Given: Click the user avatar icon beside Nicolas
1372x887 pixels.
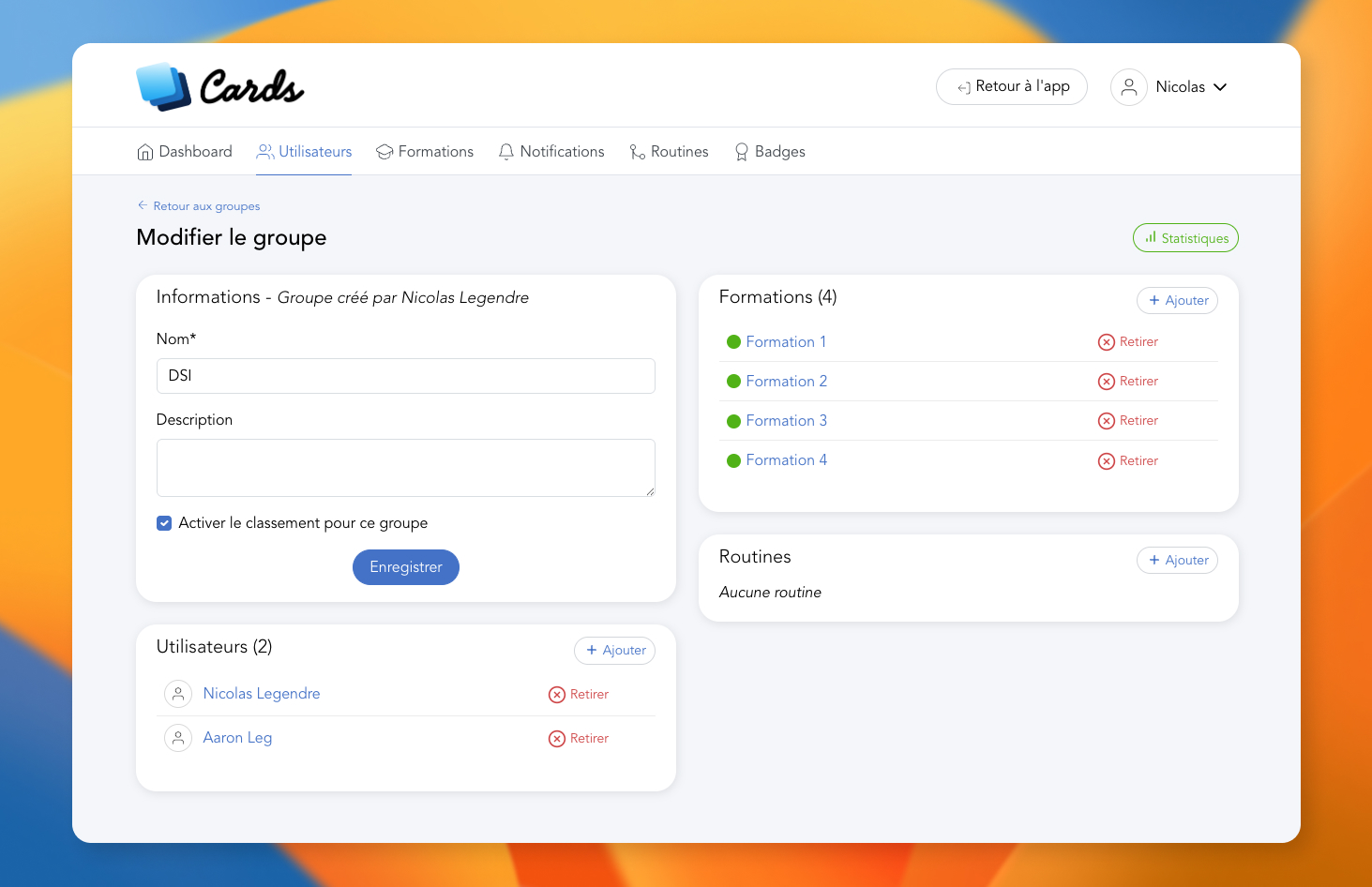Looking at the screenshot, I should coord(1129,87).
